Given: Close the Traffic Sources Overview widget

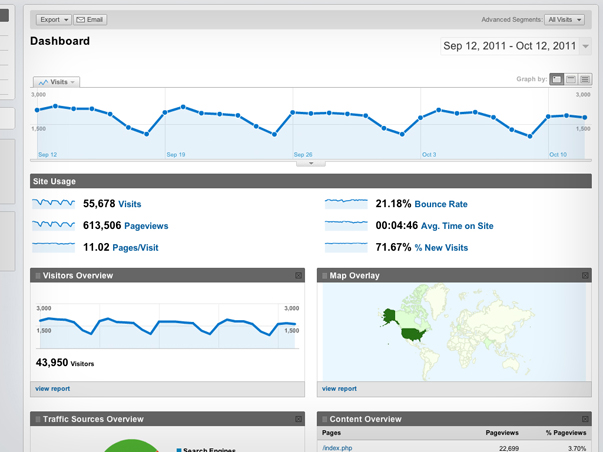Looking at the screenshot, I should [298, 419].
